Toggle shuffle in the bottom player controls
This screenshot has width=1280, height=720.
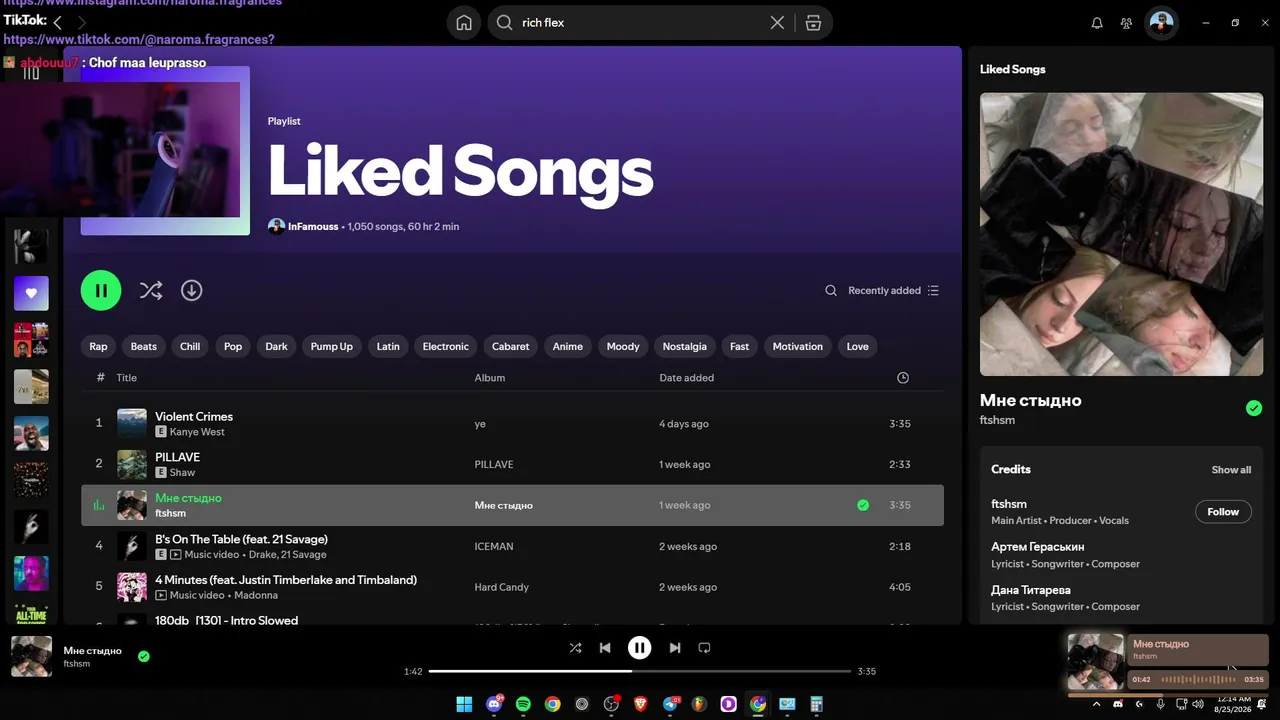[575, 648]
